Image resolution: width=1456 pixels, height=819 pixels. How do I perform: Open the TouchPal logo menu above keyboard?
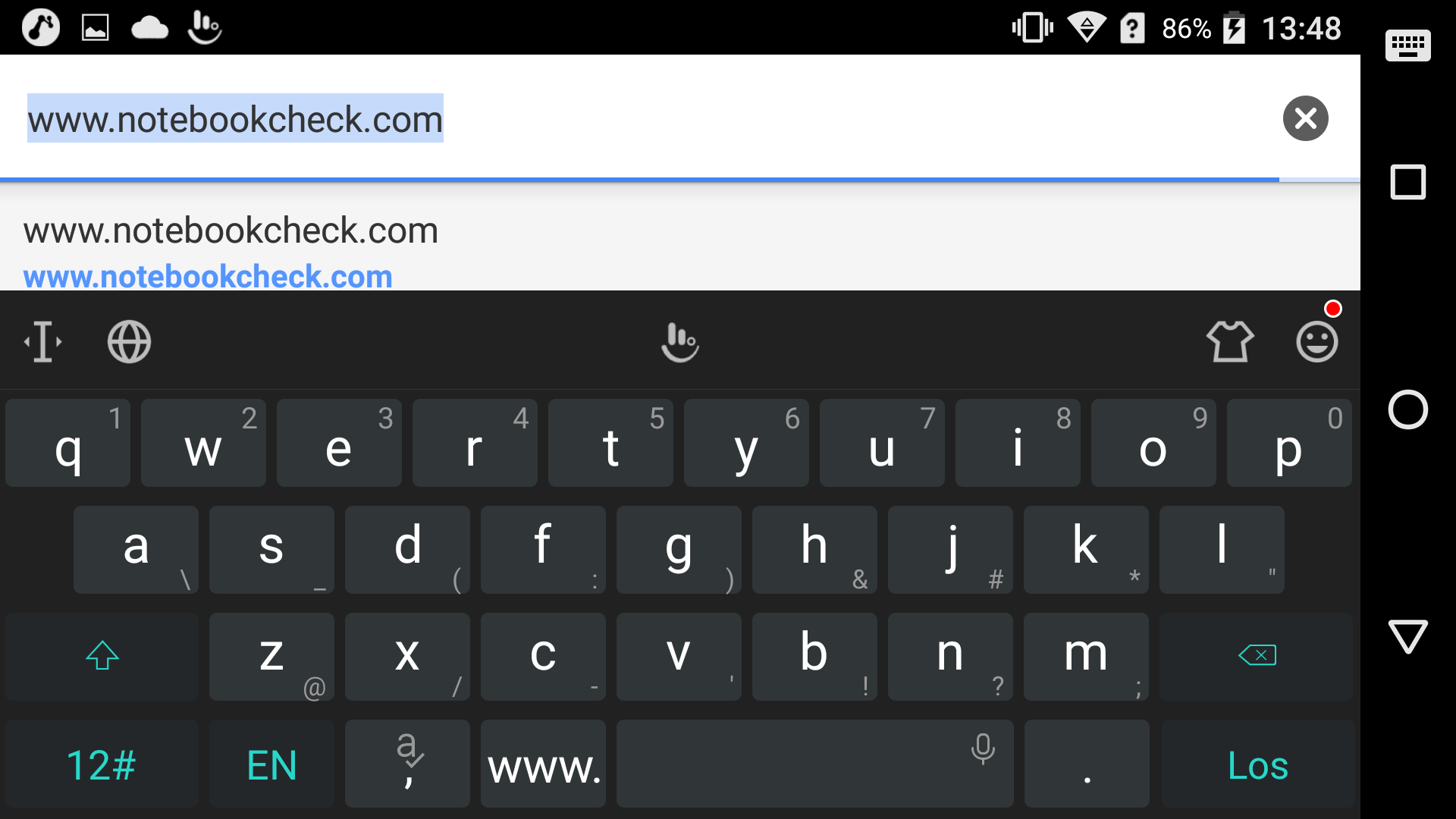(679, 342)
